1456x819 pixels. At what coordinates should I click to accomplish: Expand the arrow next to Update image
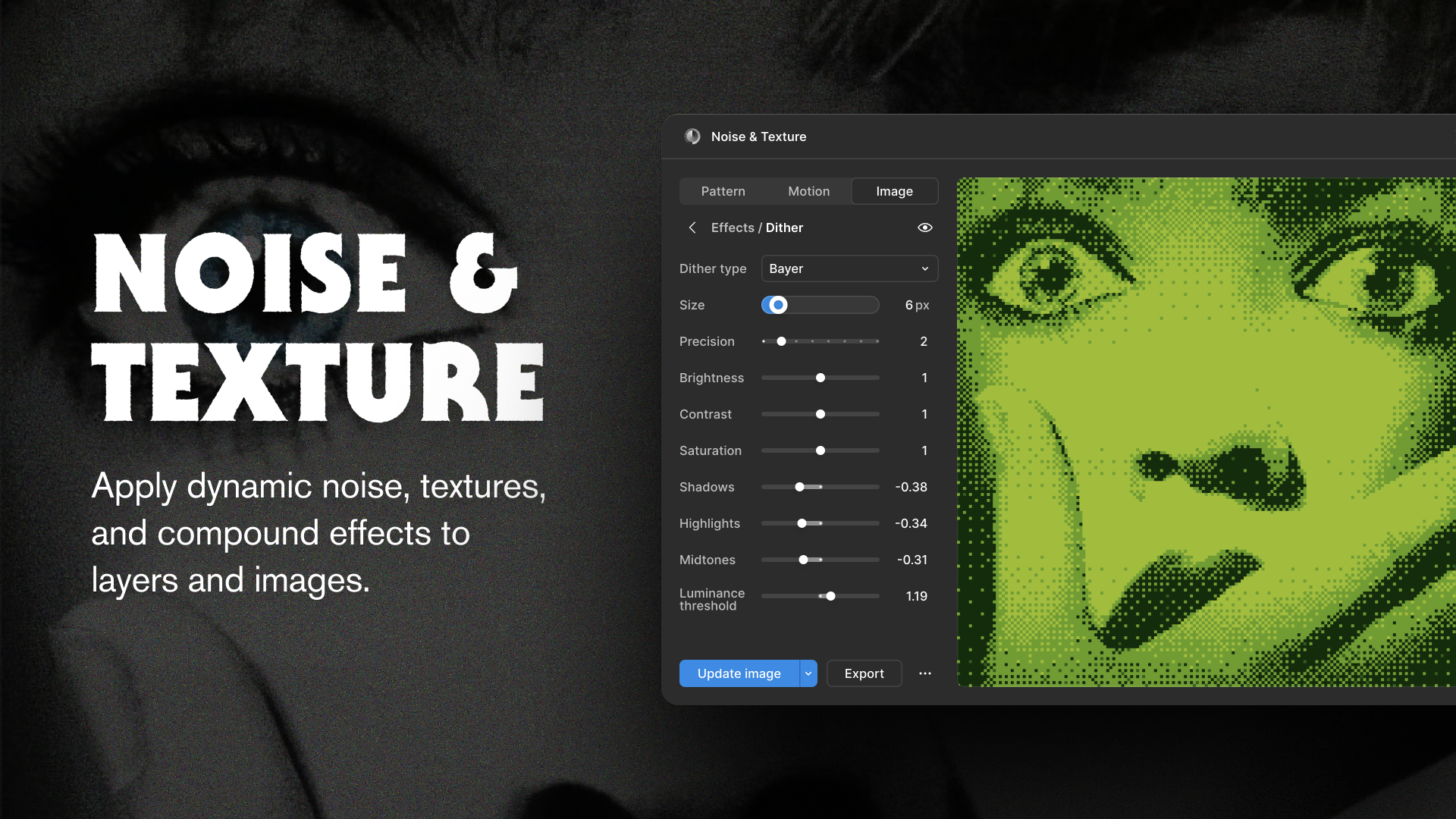(808, 673)
